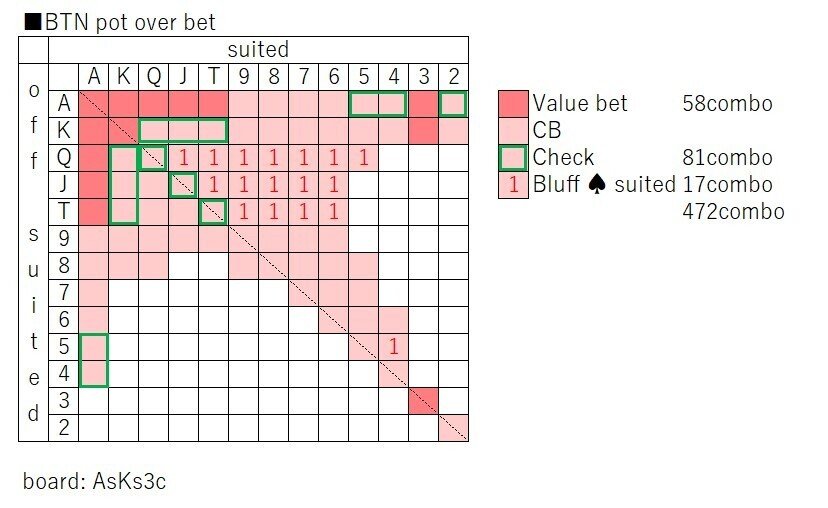Click the Bluff legend swatch marked 1
Screen dimensions: 828x508
(x=513, y=185)
